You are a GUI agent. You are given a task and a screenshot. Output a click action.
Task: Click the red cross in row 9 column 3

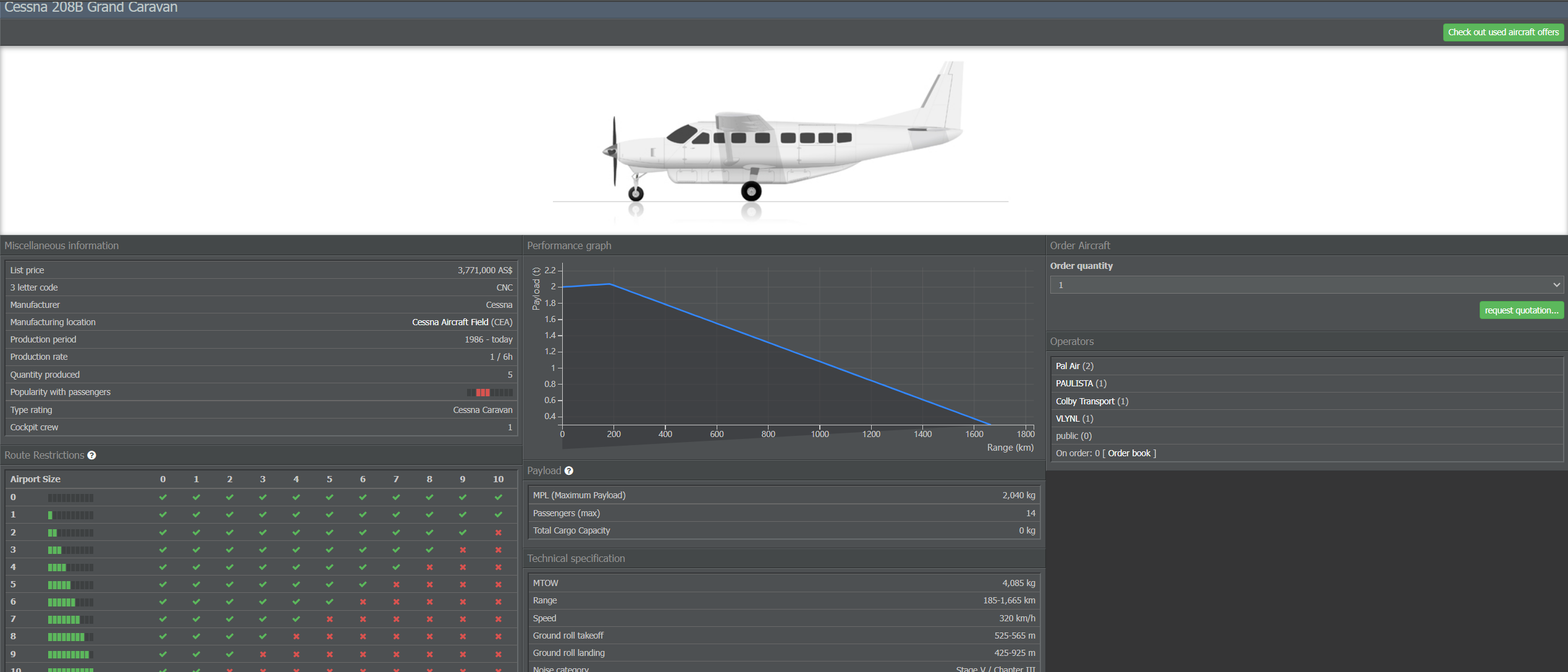pyautogui.click(x=263, y=654)
